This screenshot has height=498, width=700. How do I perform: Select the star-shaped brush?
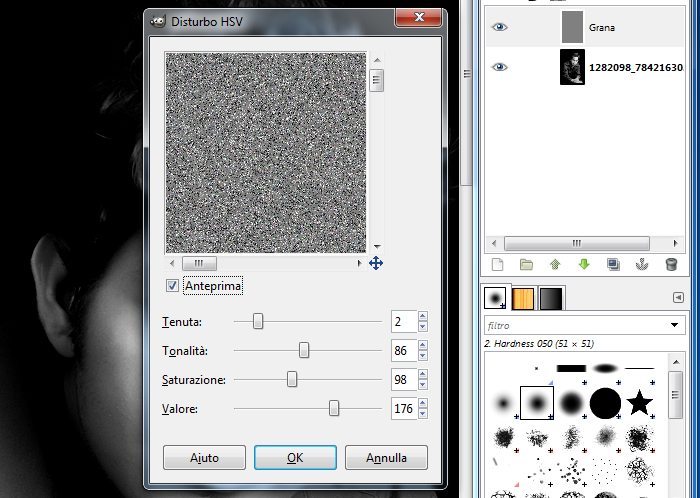[639, 403]
